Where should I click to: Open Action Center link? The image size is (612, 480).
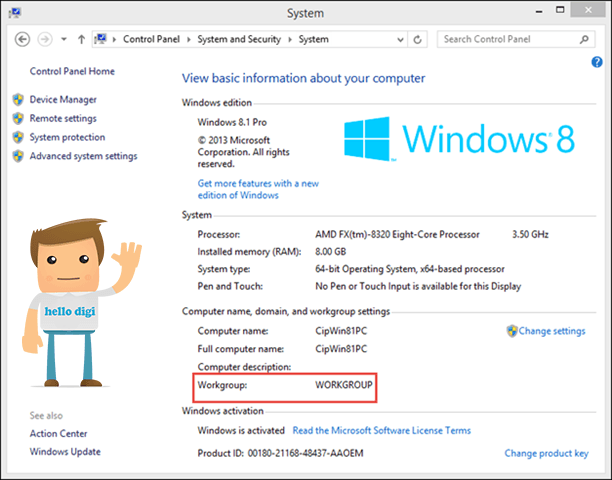pos(59,434)
